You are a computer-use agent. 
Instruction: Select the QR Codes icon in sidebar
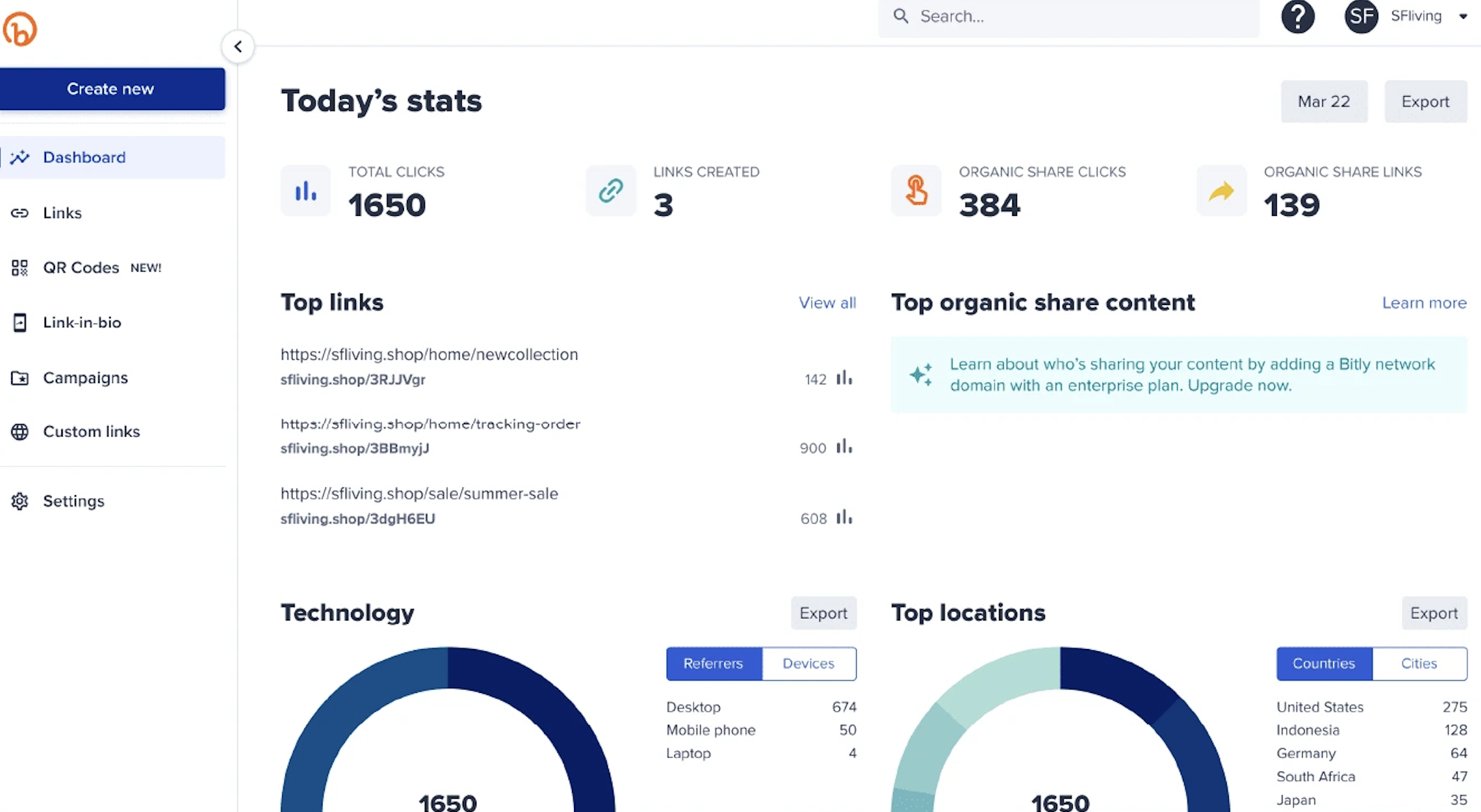(x=20, y=267)
